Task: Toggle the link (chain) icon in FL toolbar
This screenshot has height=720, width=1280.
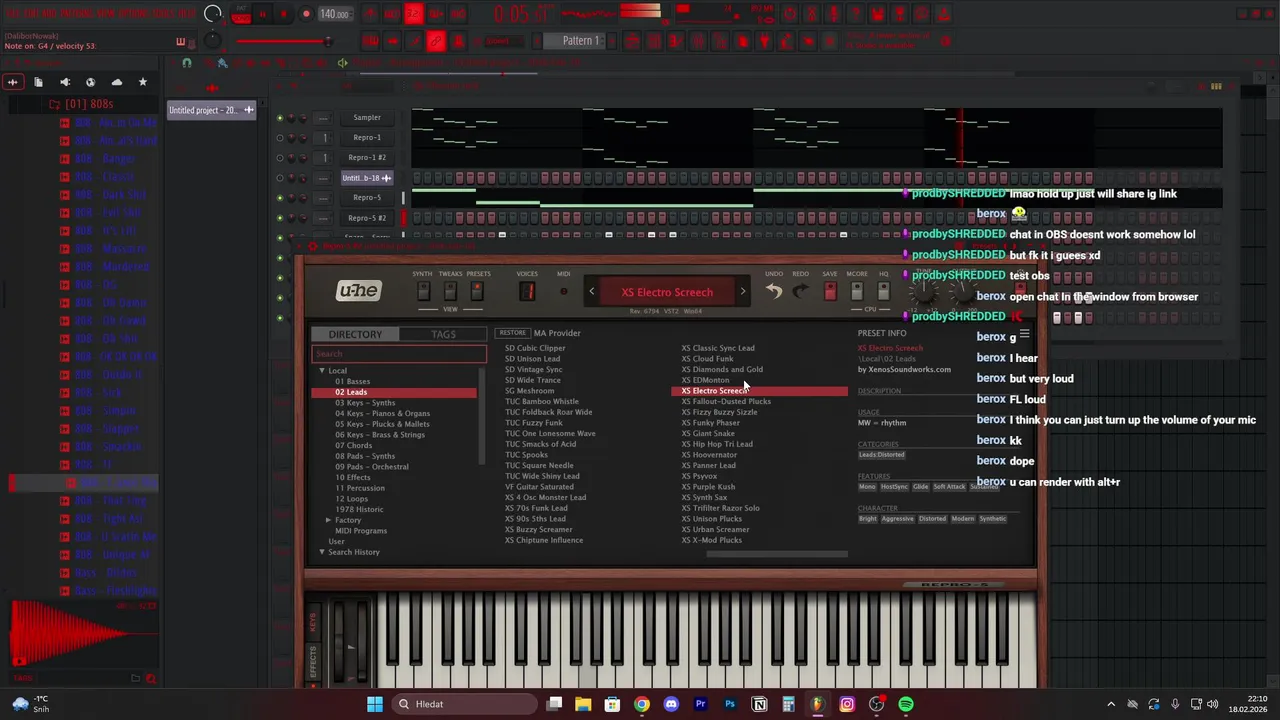Action: (x=435, y=41)
